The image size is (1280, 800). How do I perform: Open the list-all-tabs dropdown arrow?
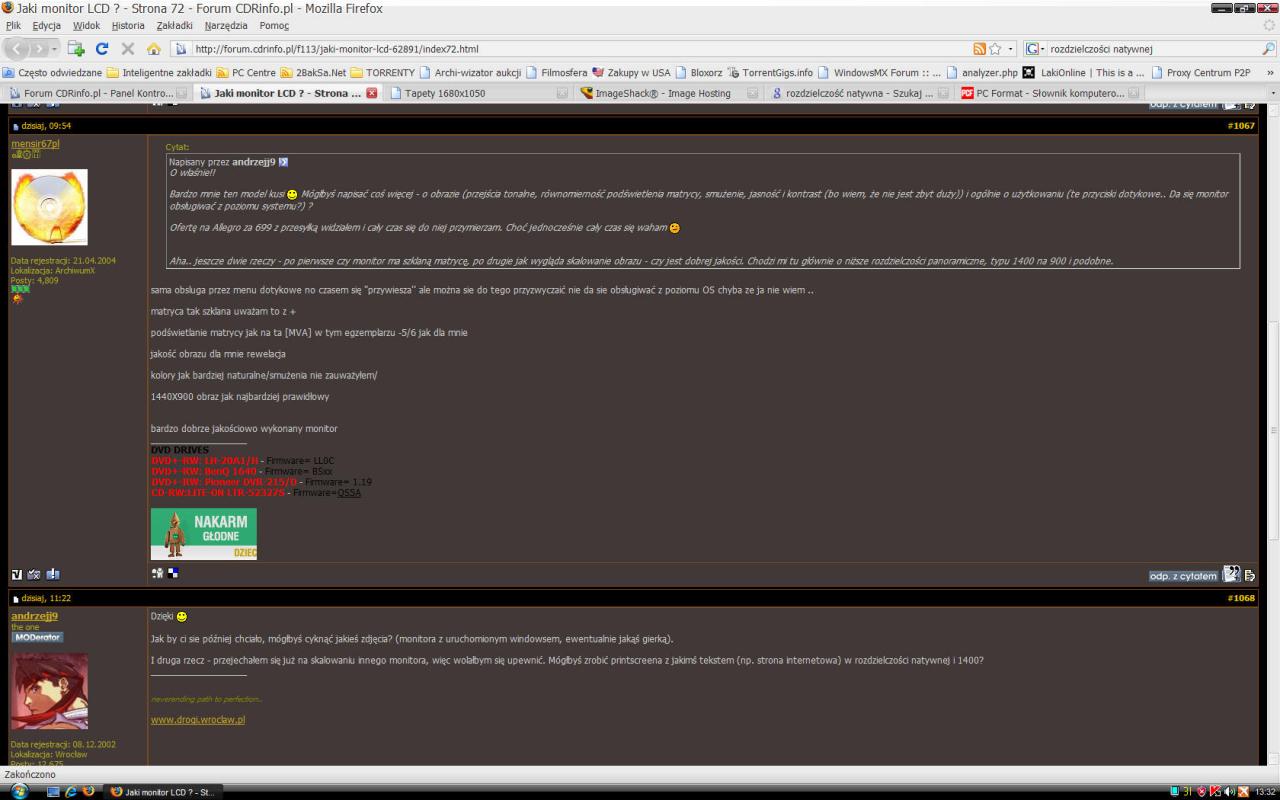click(x=1273, y=93)
